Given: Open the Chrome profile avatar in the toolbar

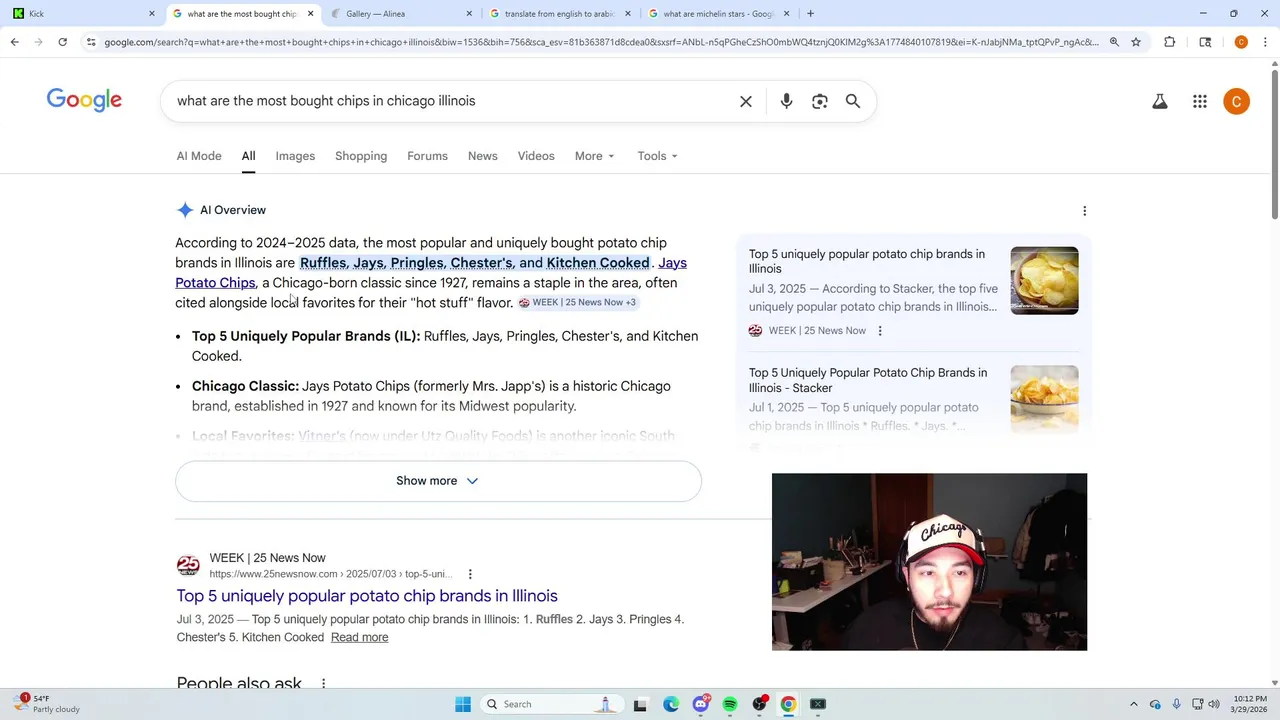Looking at the screenshot, I should click(1241, 42).
